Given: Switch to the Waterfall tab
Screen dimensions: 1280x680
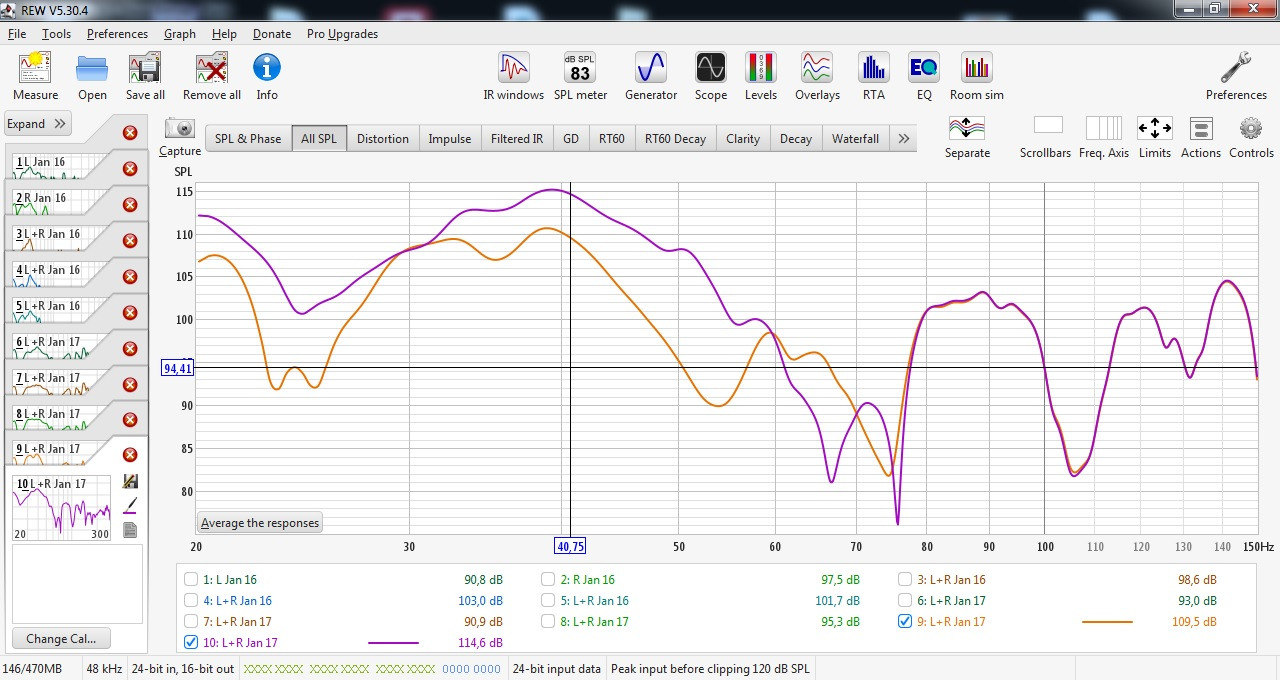Looking at the screenshot, I should tap(855, 139).
